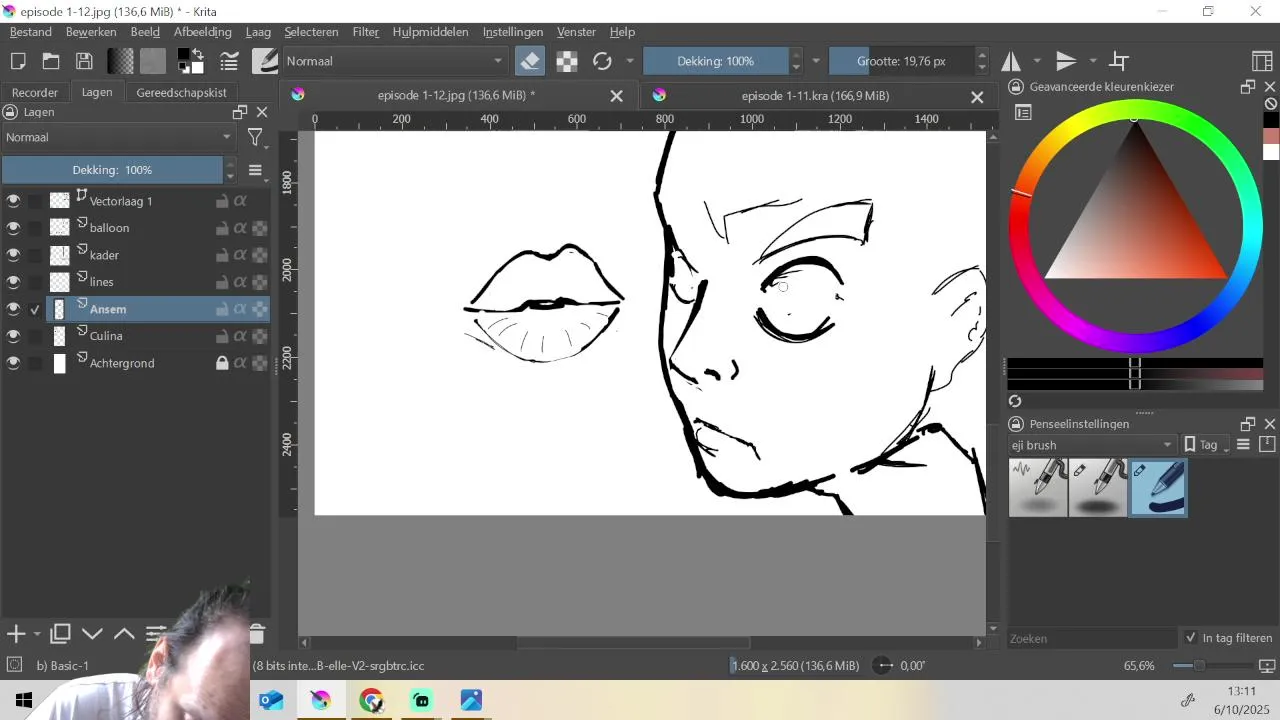Duplicate the selected layer icon

[x=60, y=634]
